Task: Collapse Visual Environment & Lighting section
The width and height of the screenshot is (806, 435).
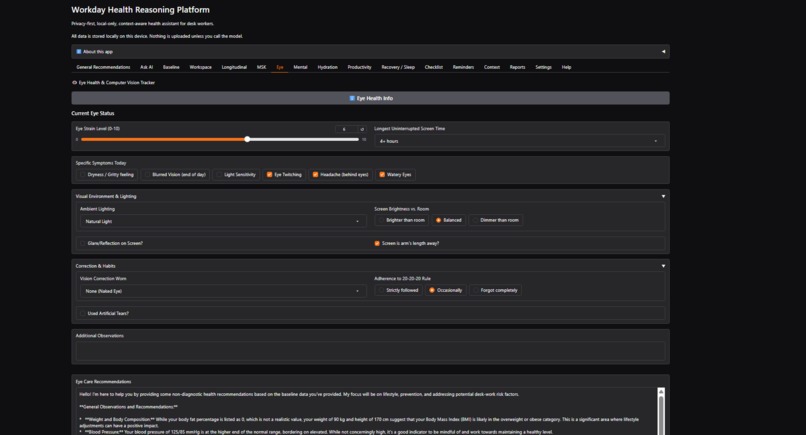Action: tap(663, 196)
